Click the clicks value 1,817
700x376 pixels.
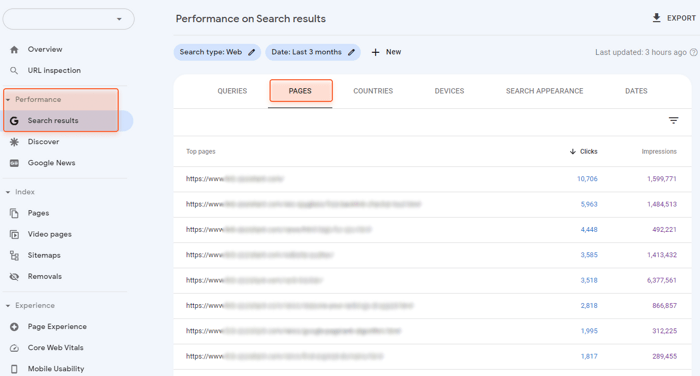589,356
